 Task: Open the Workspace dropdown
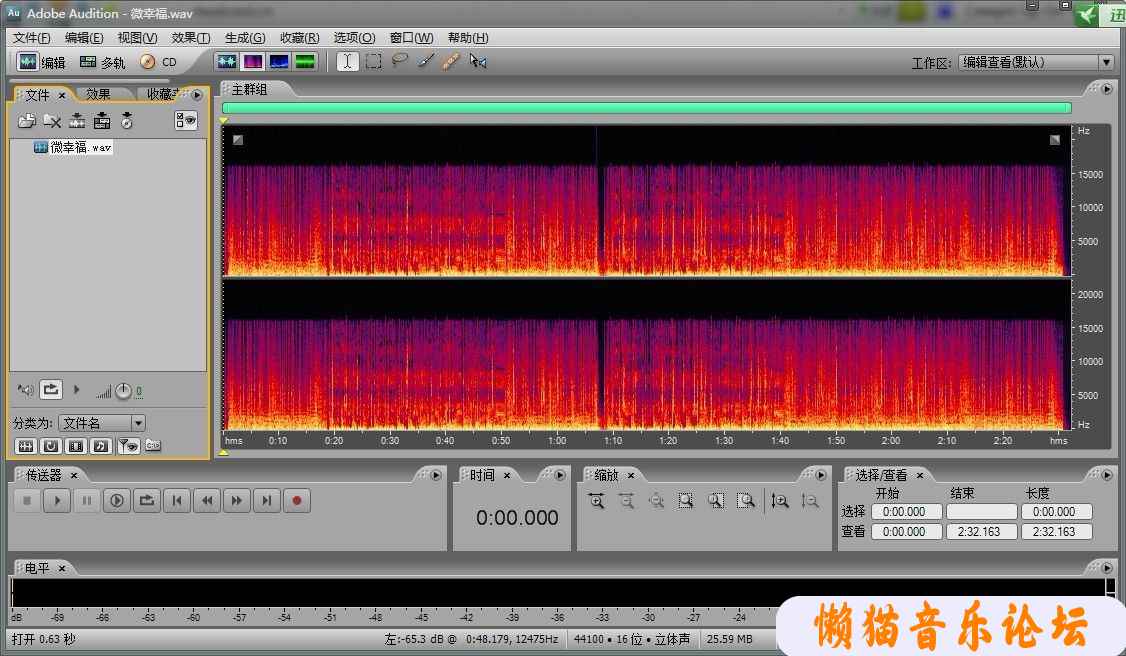click(1036, 62)
